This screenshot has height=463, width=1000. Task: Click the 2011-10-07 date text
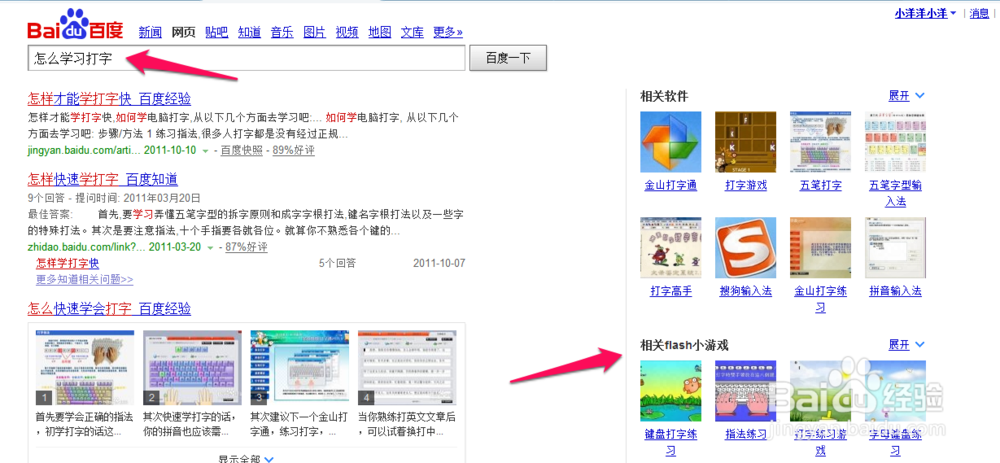point(439,263)
